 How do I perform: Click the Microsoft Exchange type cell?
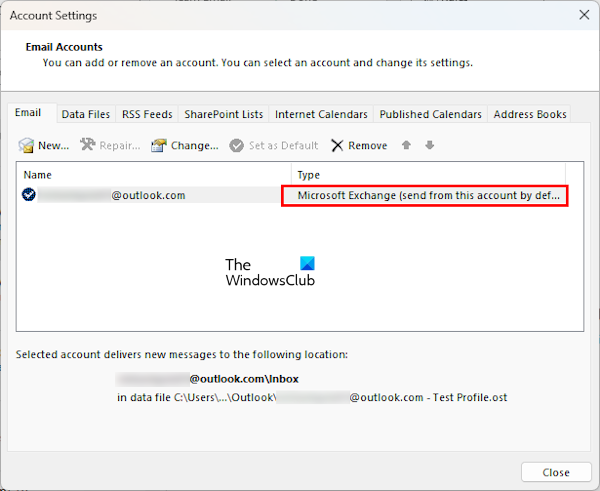tap(425, 196)
